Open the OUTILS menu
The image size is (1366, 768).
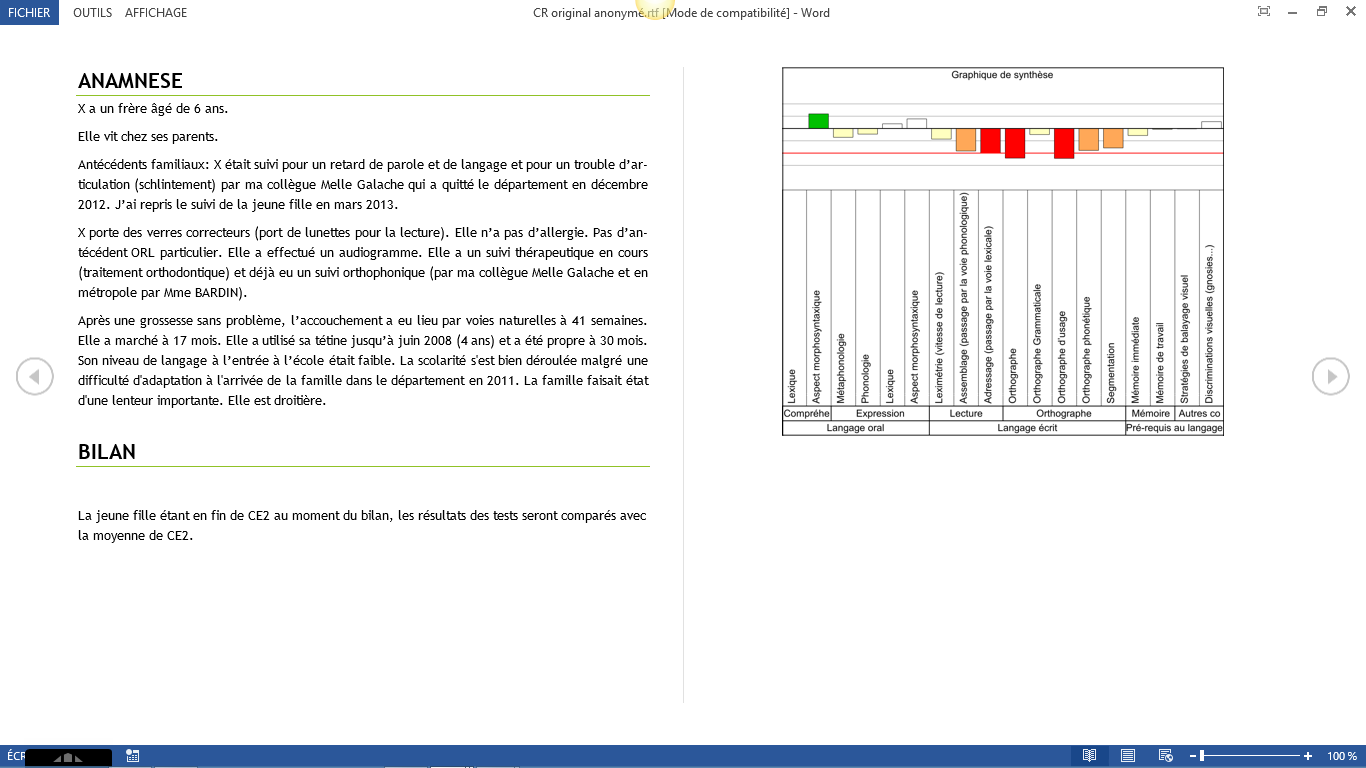[x=92, y=13]
